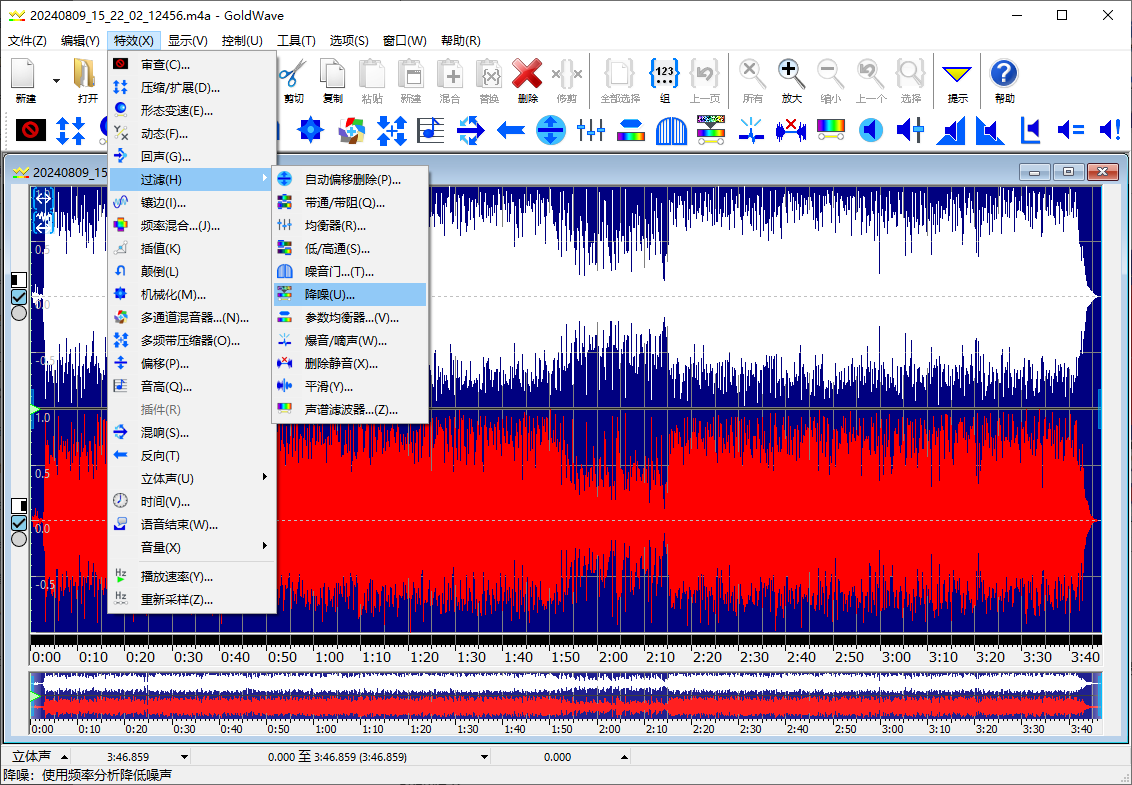The width and height of the screenshot is (1132, 785).
Task: Click the New (新建) file icon
Action: tap(24, 74)
